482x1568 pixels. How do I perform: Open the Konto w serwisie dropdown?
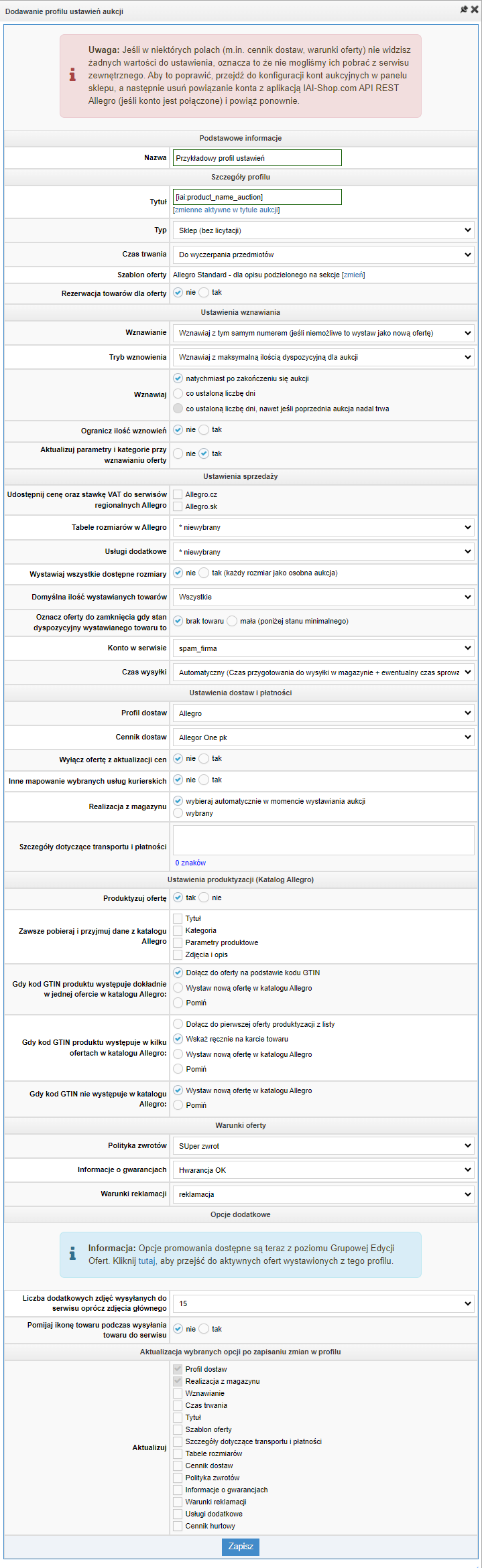[324, 648]
